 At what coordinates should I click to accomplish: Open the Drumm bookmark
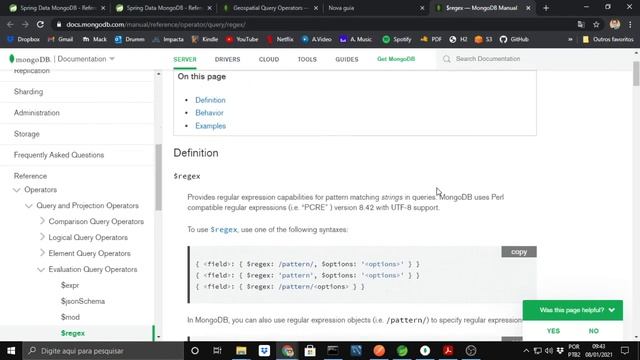130,39
